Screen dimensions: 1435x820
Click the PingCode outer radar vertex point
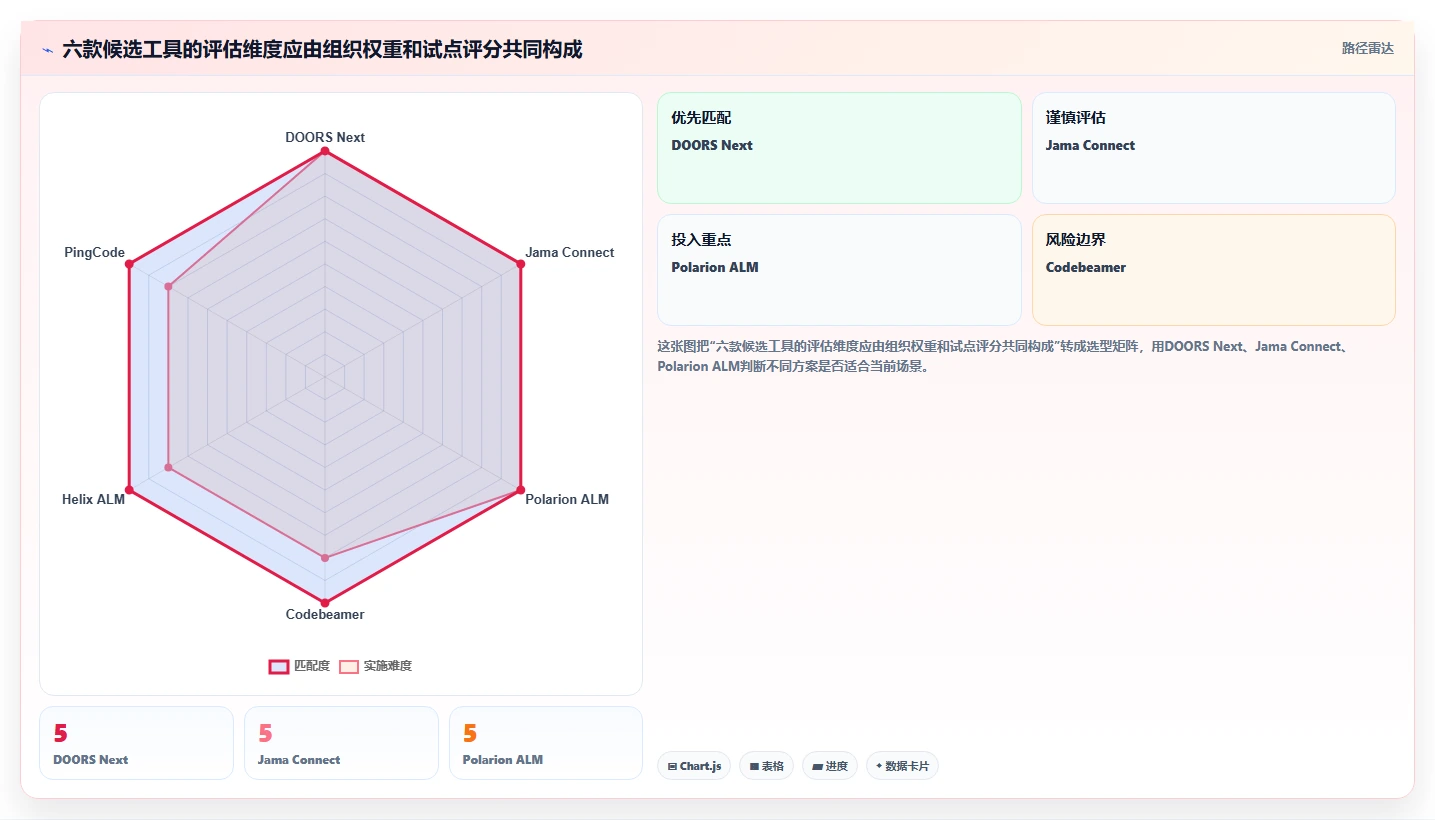tap(129, 264)
